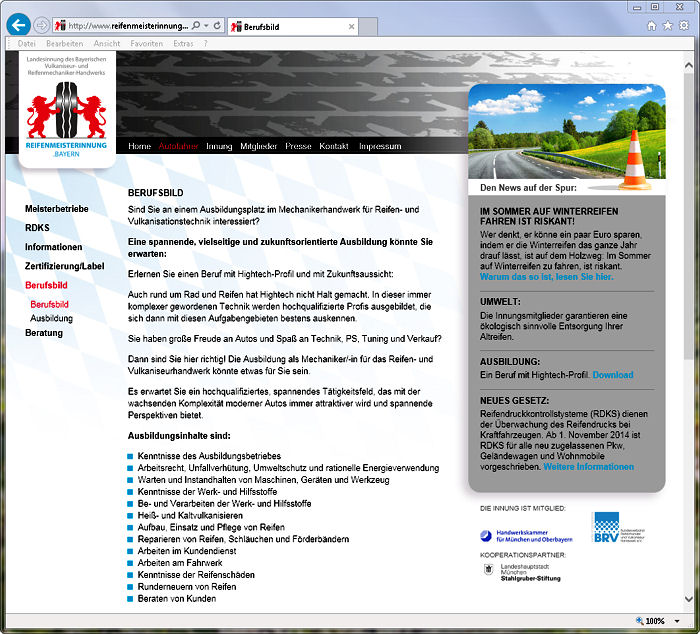The width and height of the screenshot is (700, 634).
Task: Click 'Warum das so ist, lesen Sie hier.' link
Action: pos(546,277)
